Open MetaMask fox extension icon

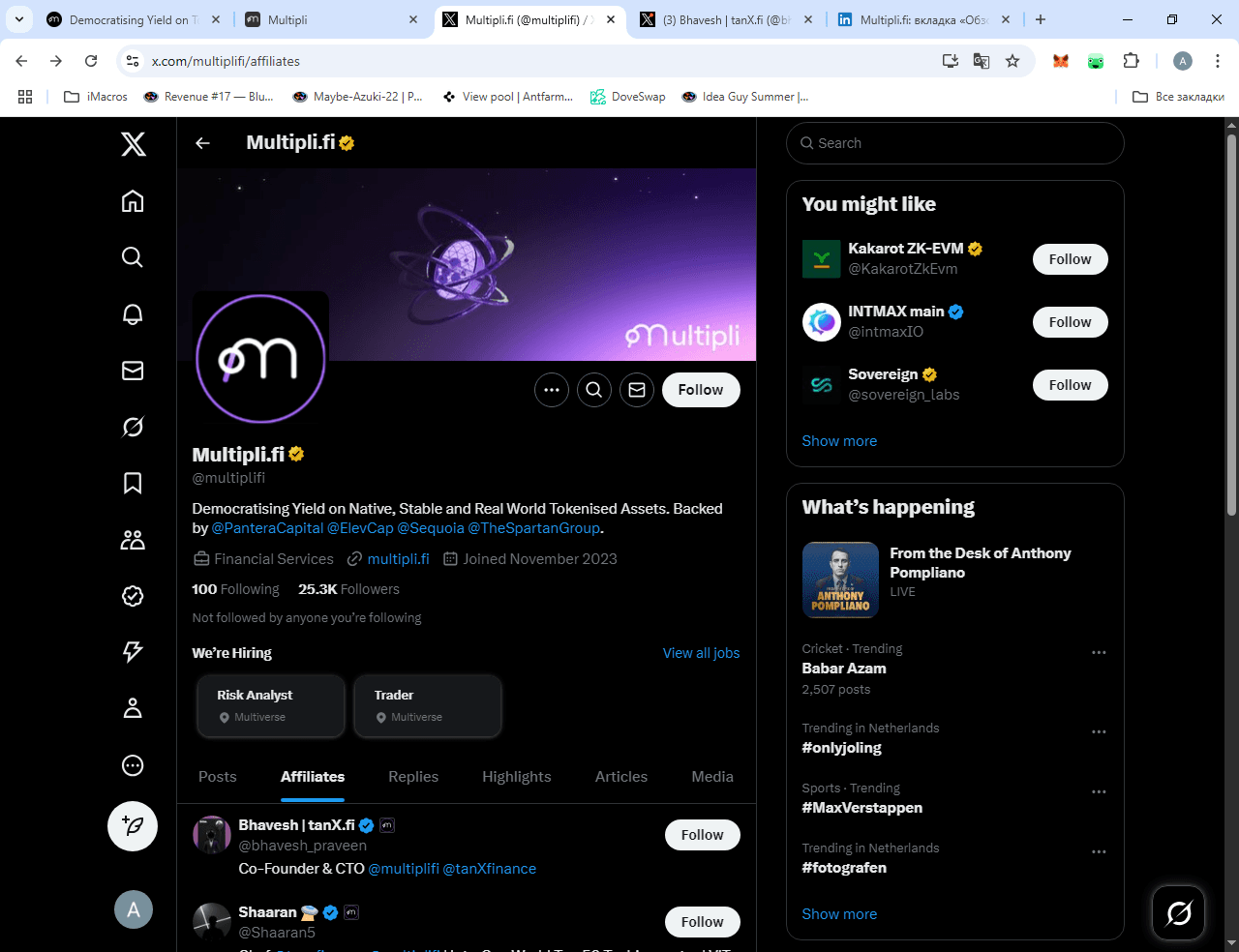(x=1061, y=61)
